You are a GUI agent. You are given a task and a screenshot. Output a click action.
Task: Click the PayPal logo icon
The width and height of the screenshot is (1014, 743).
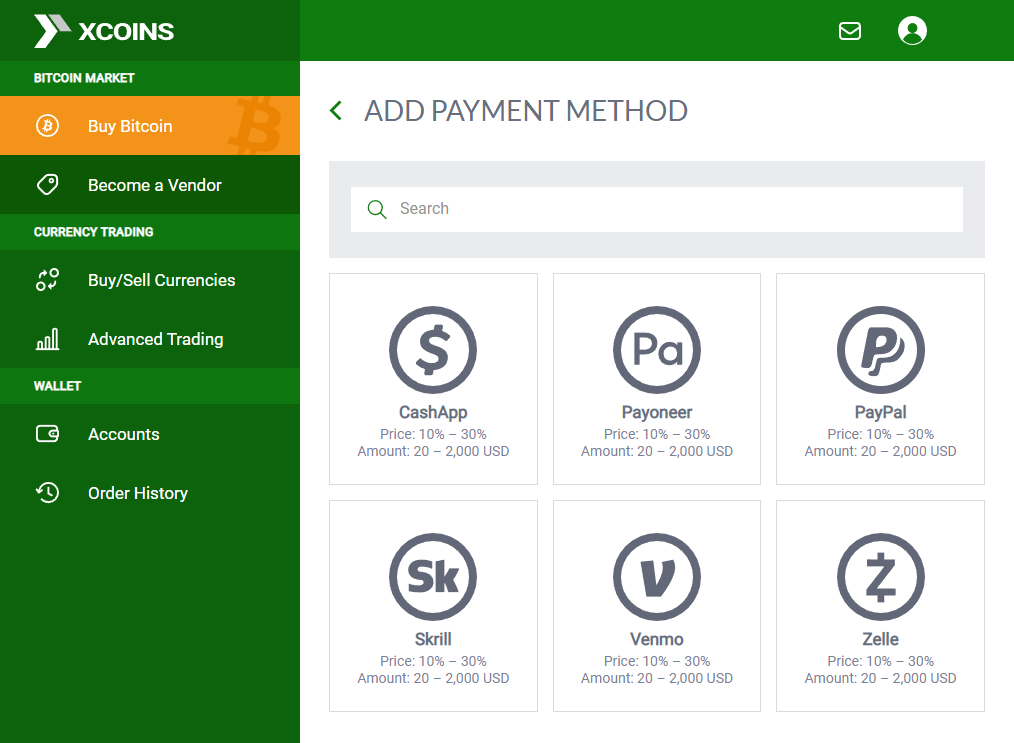coord(881,350)
